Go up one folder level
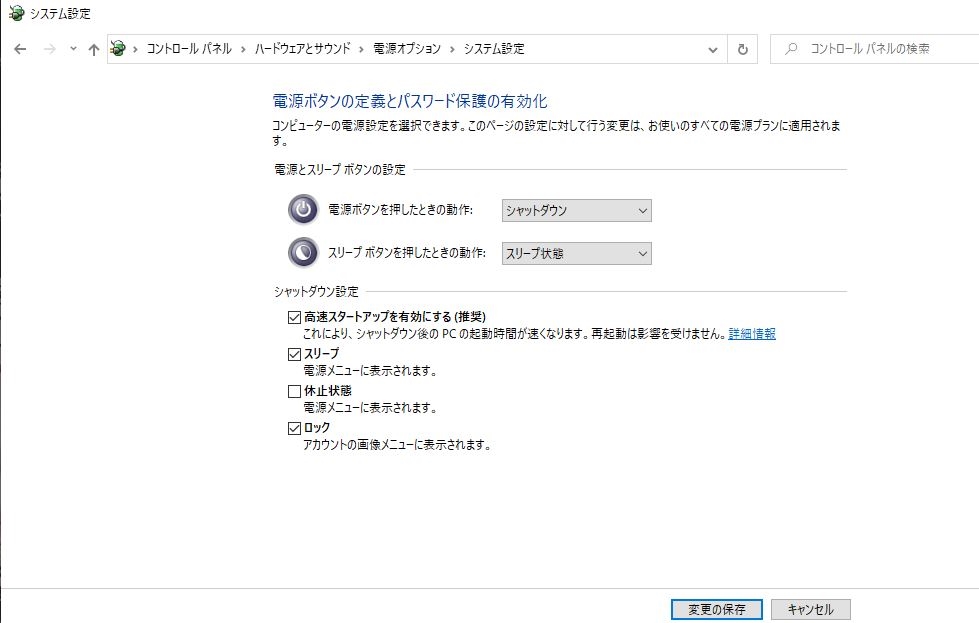The height and width of the screenshot is (623, 979). tap(94, 49)
